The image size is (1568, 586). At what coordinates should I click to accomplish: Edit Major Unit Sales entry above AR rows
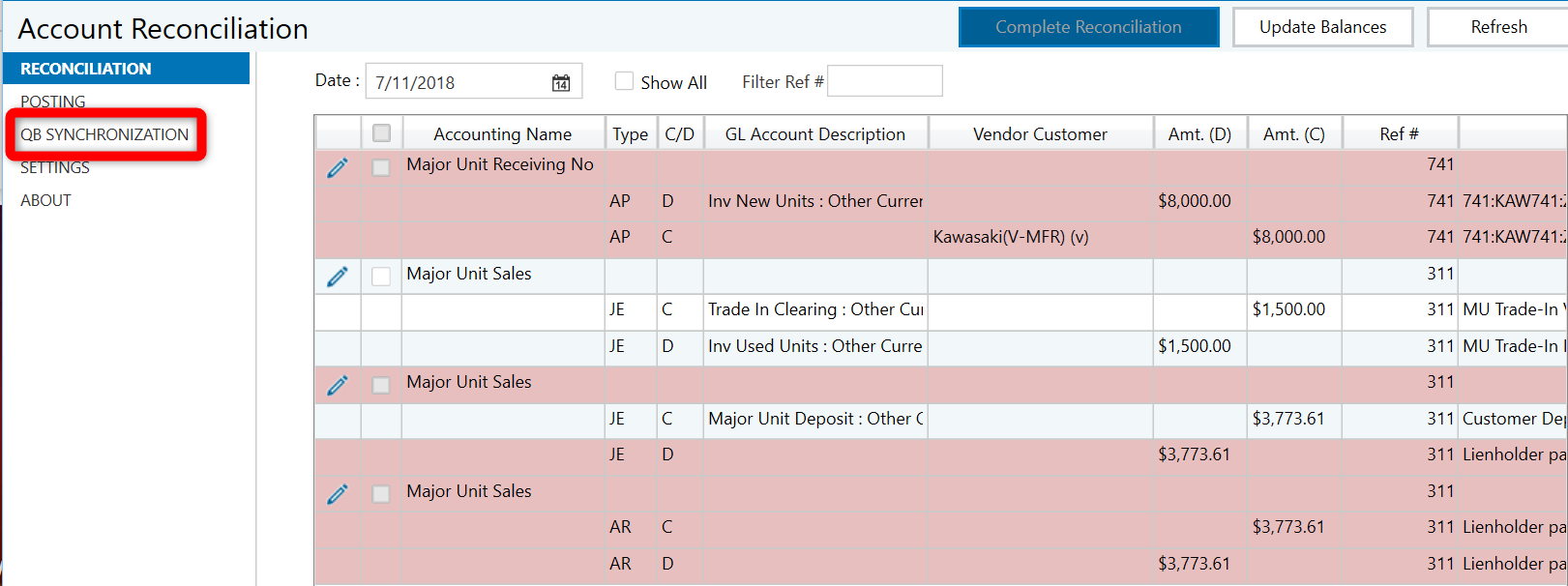click(338, 495)
